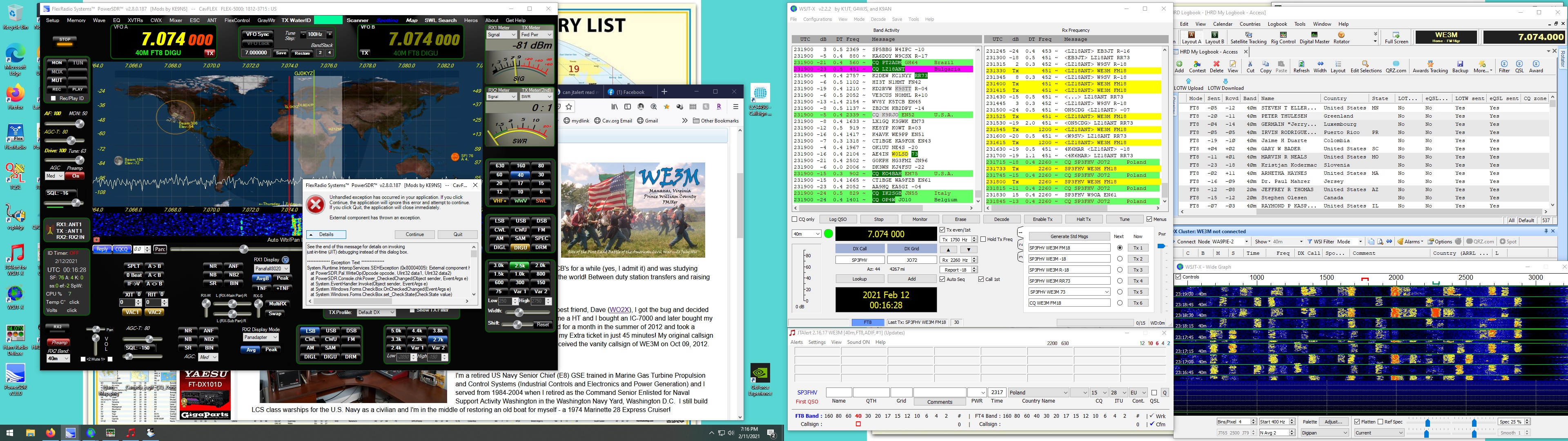Click the red Delete icon in HRD Logbook
Screen dimensions: 1568x441
coord(1216,67)
